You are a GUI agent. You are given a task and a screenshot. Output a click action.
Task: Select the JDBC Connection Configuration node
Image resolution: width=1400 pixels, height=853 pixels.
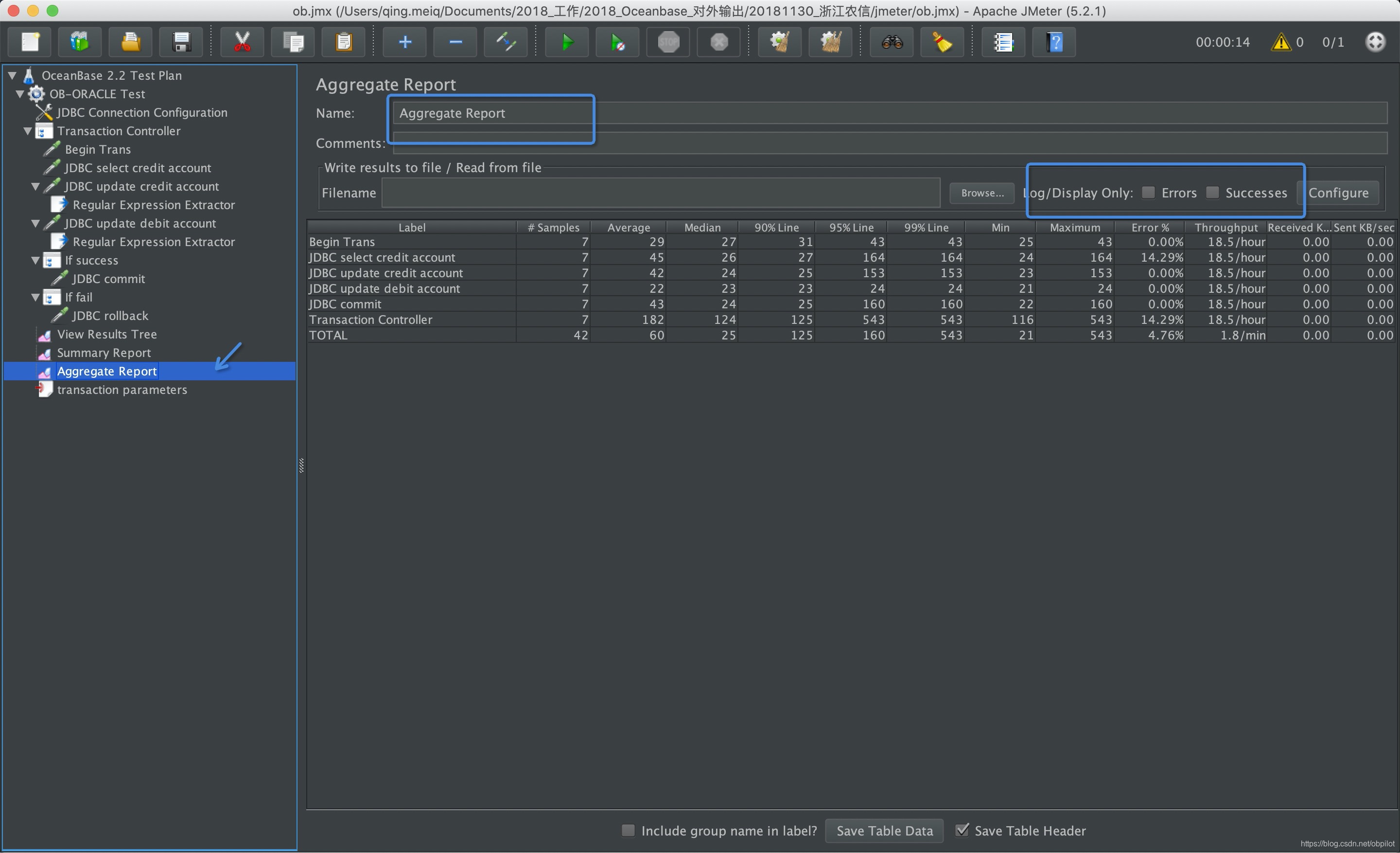click(142, 112)
